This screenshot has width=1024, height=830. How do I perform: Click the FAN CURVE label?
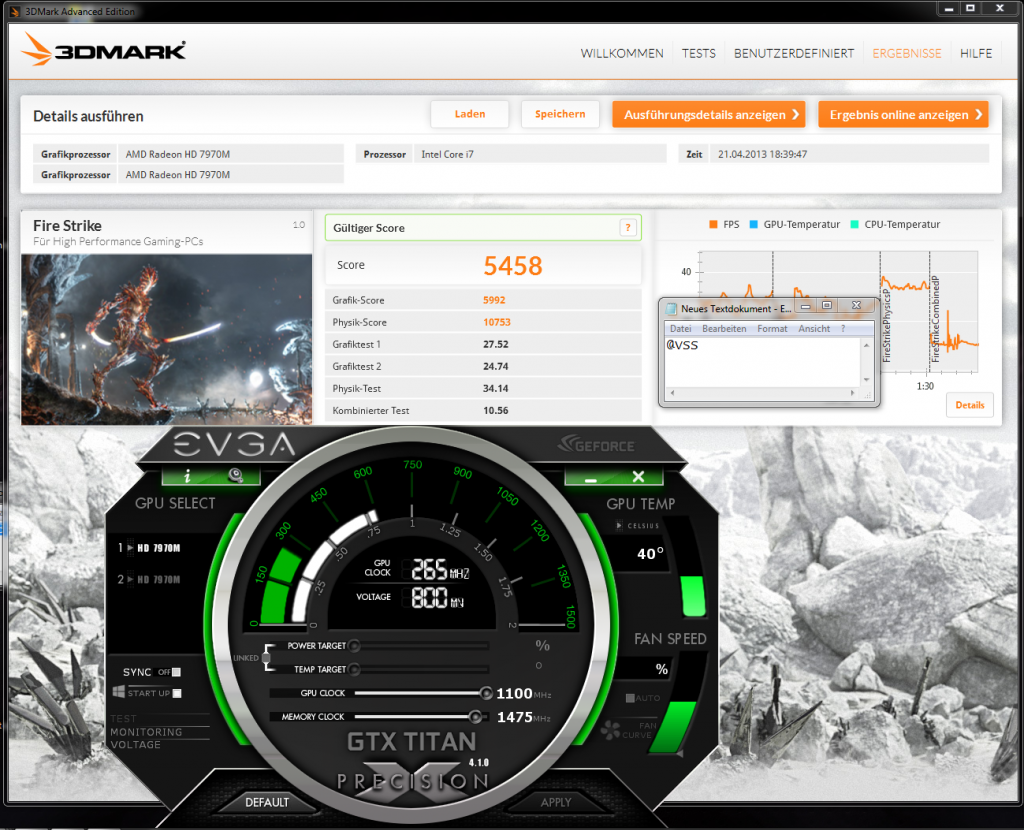[639, 730]
